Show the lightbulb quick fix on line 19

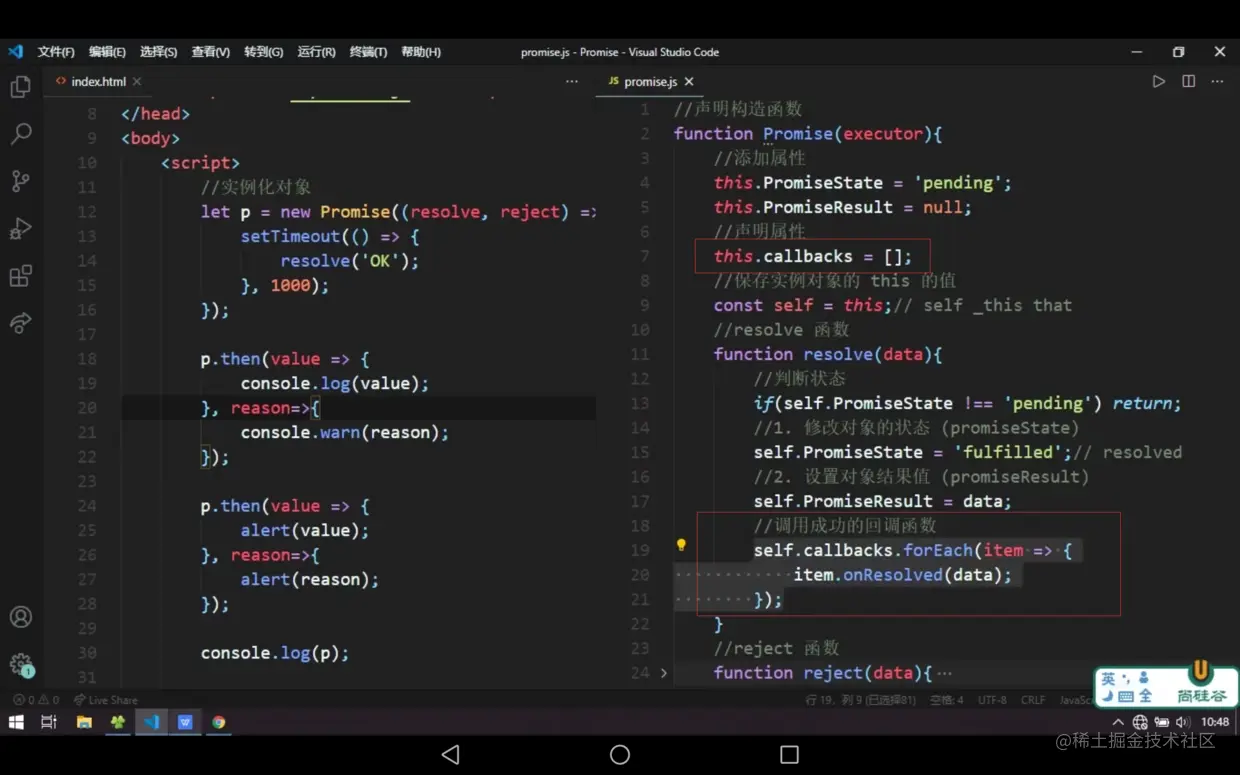[681, 546]
